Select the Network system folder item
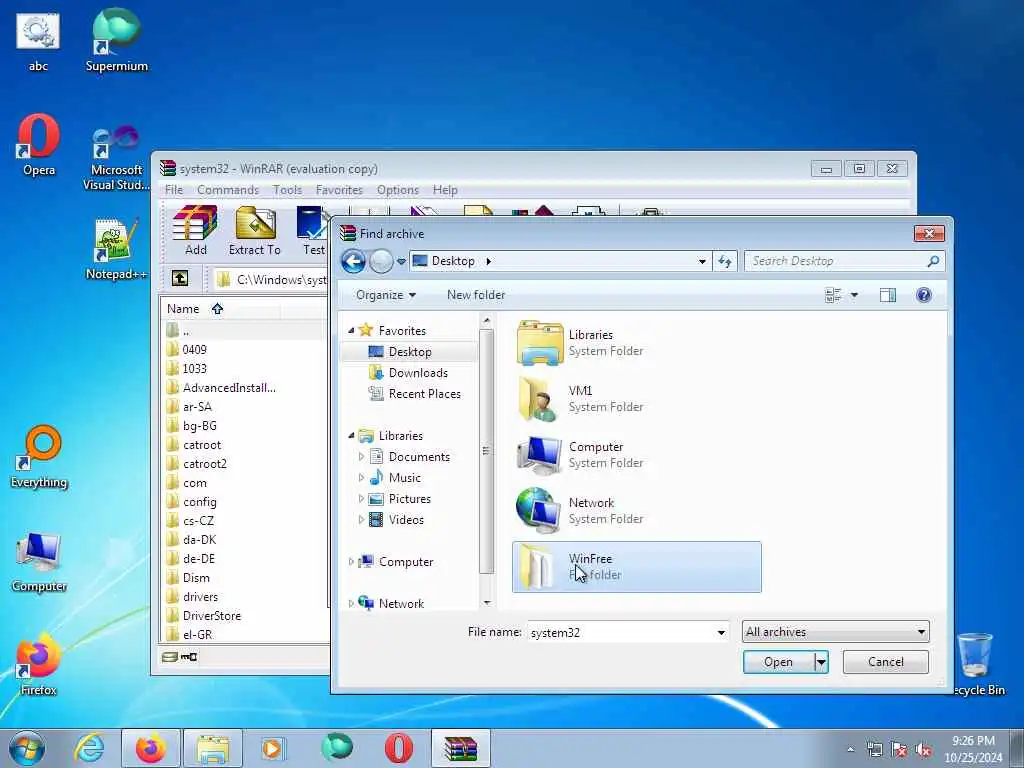 tap(637, 511)
